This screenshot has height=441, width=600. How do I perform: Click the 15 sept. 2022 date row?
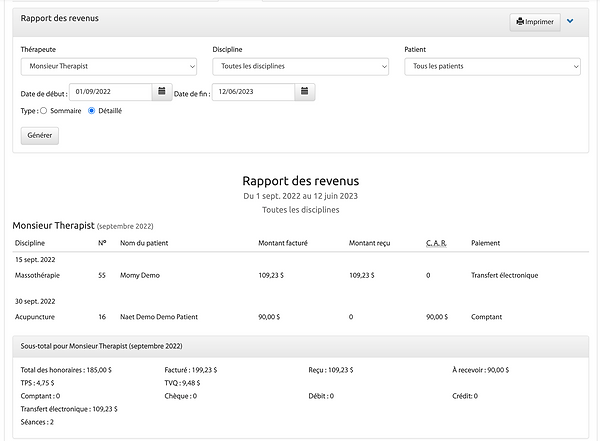point(35,260)
